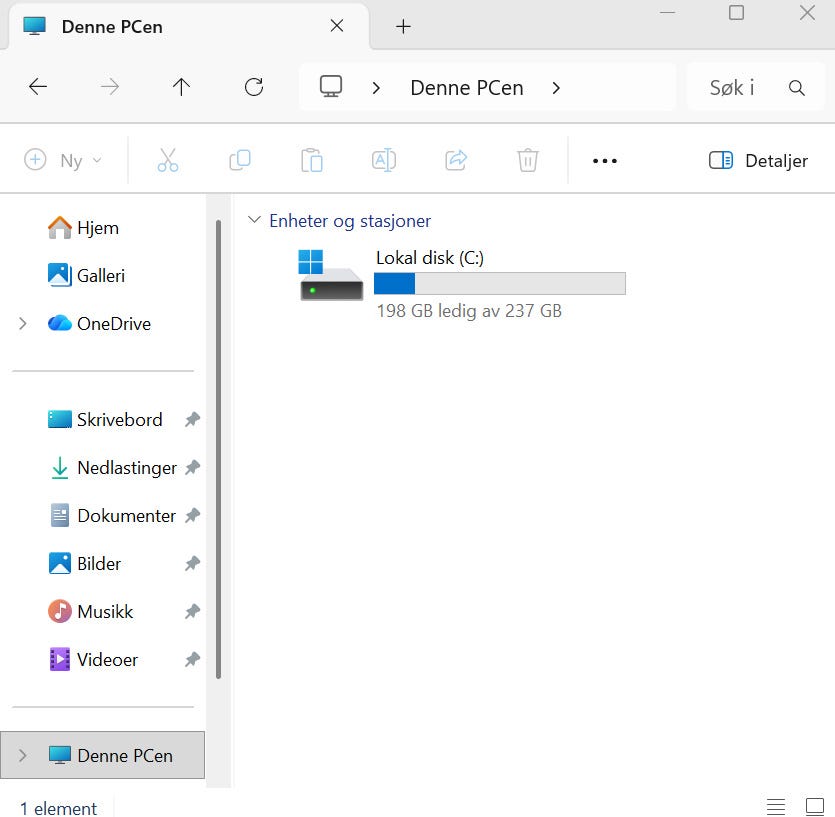The image size is (835, 817).
Task: Toggle the Detaljer details pane
Action: pyautogui.click(x=758, y=160)
